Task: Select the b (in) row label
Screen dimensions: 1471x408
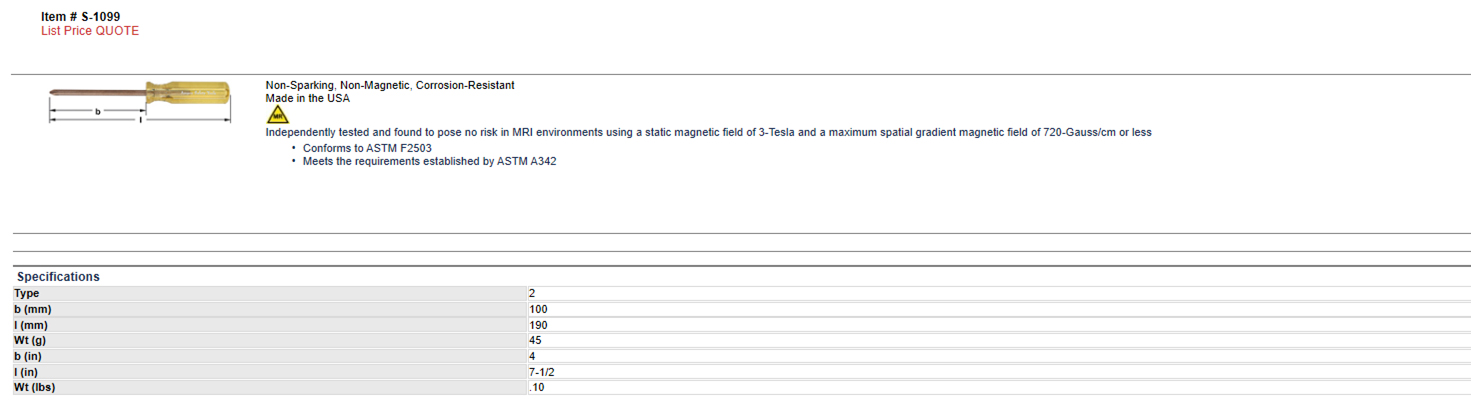Action: pyautogui.click(x=30, y=356)
